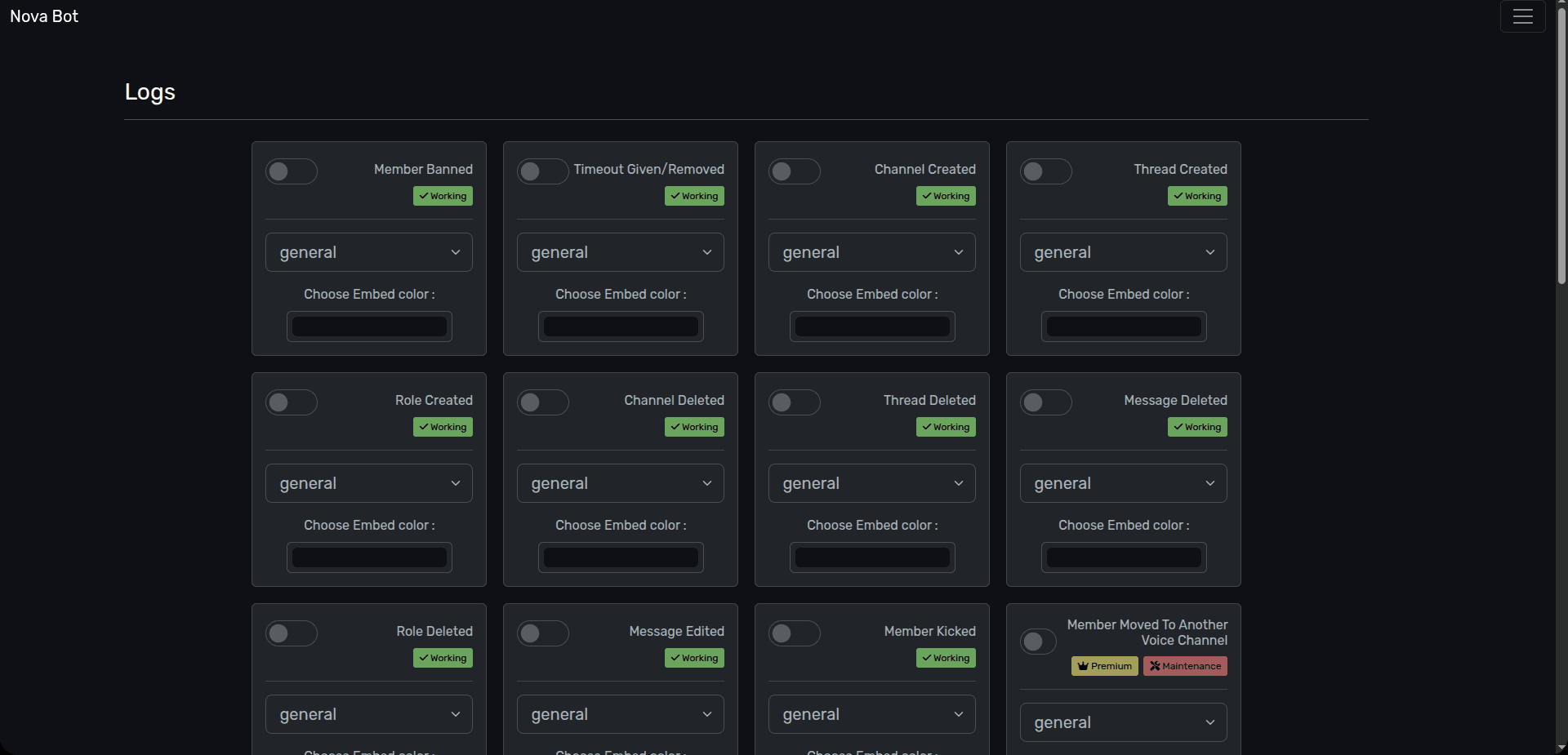
Task: Select channel dropdown under Message Edited
Action: (620, 714)
